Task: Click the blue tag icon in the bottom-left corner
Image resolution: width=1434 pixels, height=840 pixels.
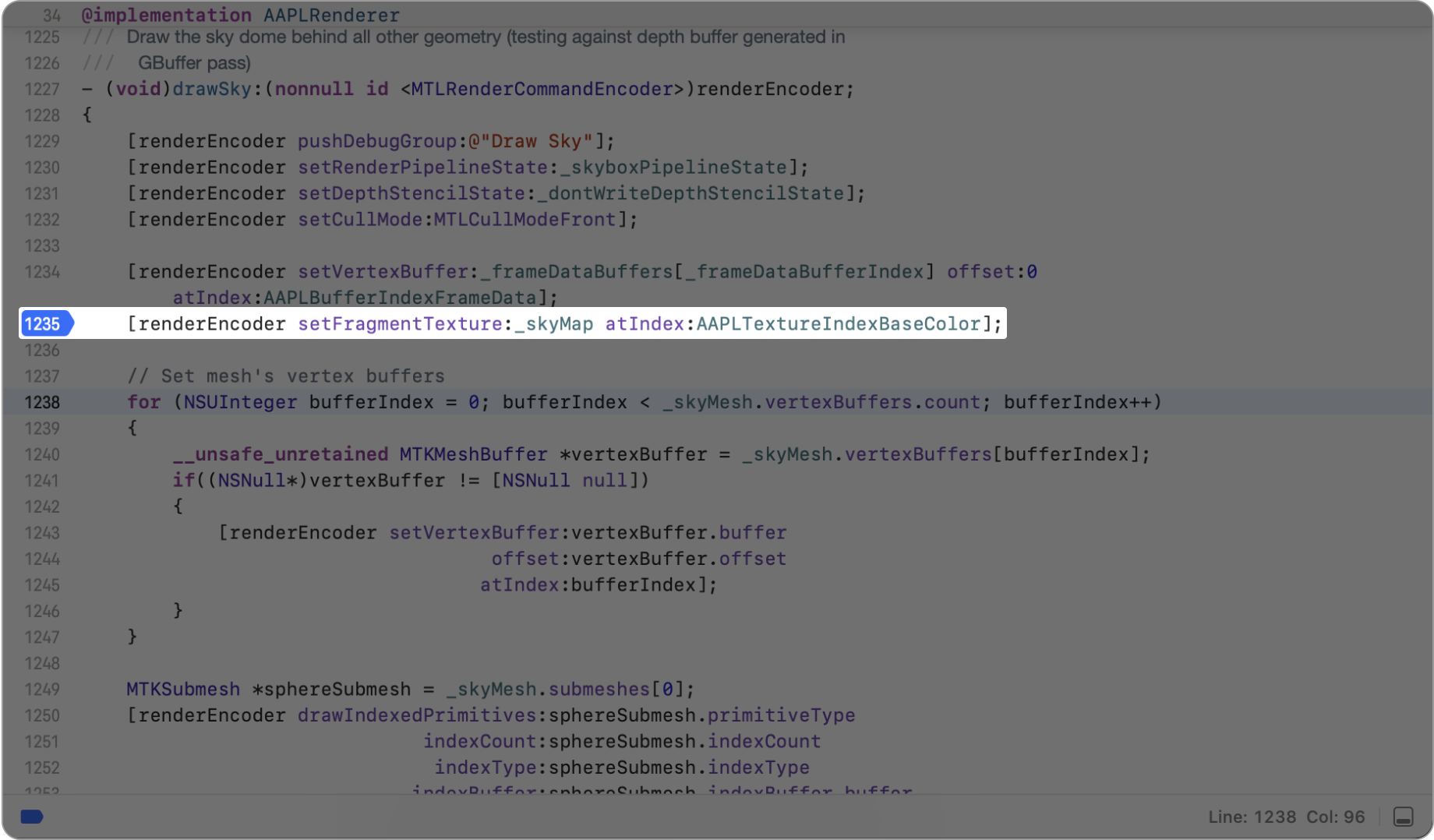Action: click(x=31, y=817)
